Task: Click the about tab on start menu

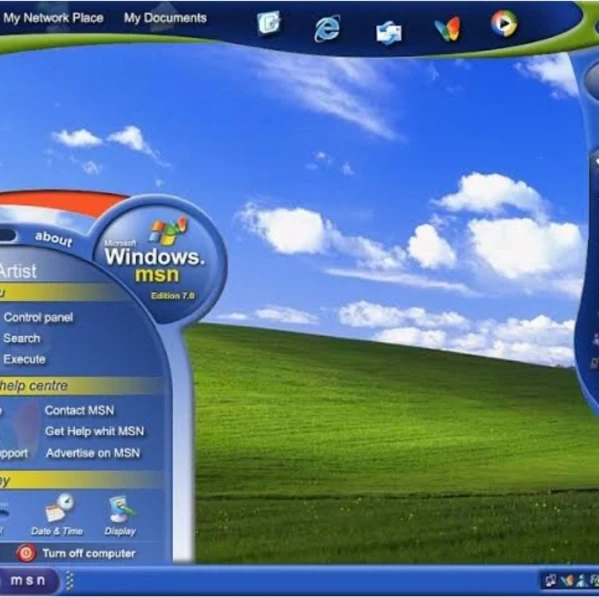Action: point(53,239)
